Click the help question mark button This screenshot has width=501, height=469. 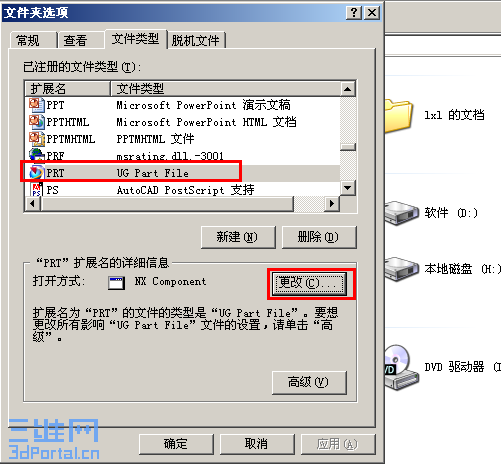(x=354, y=13)
